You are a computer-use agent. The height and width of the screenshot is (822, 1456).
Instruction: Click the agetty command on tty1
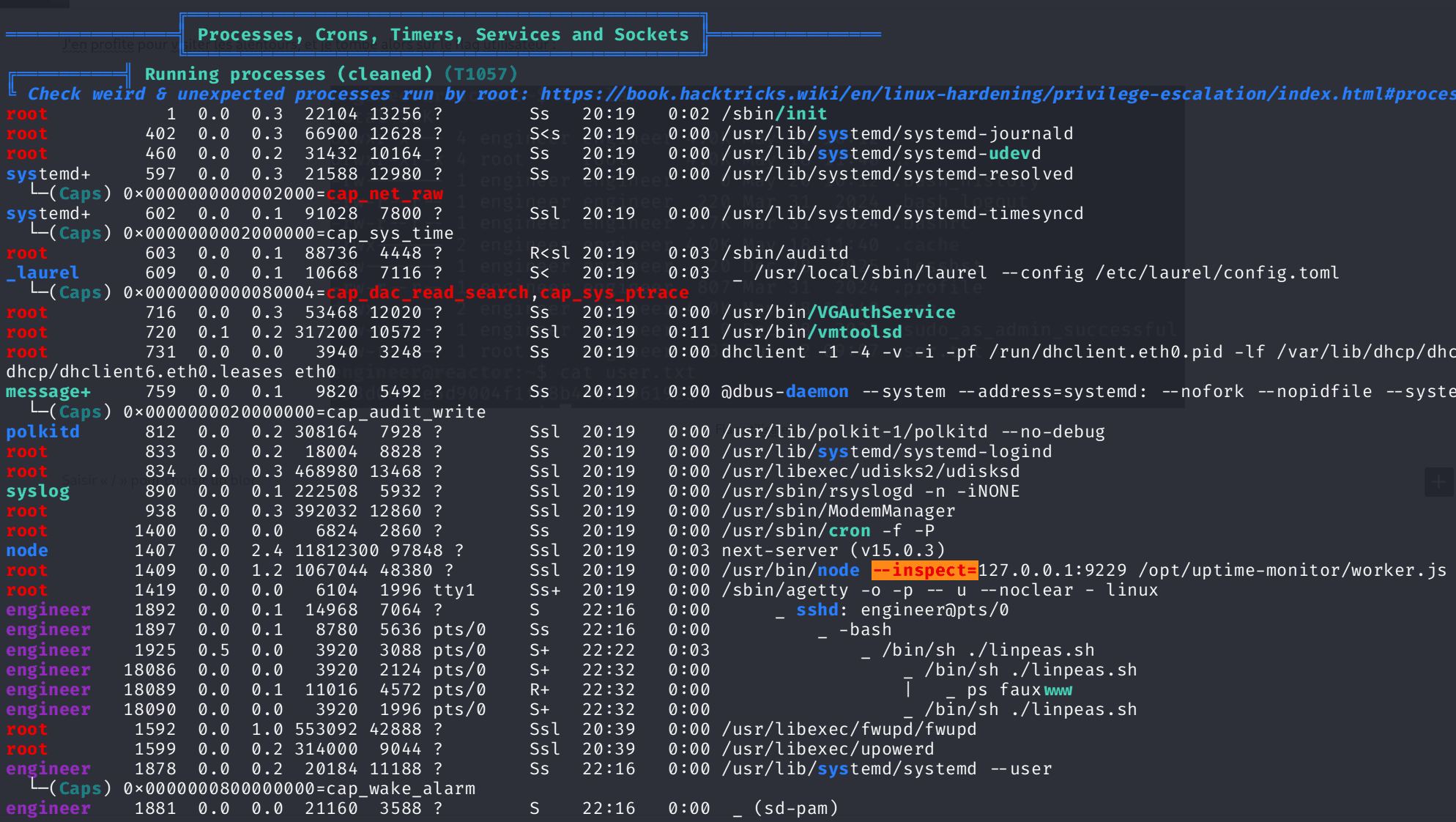coord(940,590)
